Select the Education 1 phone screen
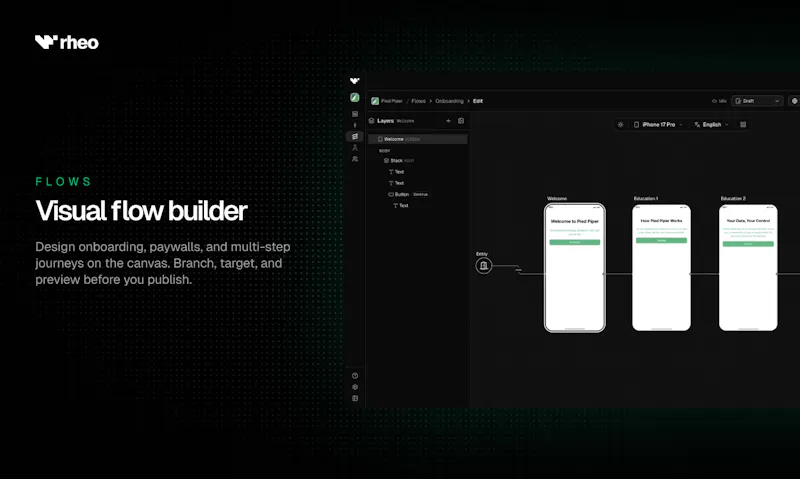 tap(661, 268)
